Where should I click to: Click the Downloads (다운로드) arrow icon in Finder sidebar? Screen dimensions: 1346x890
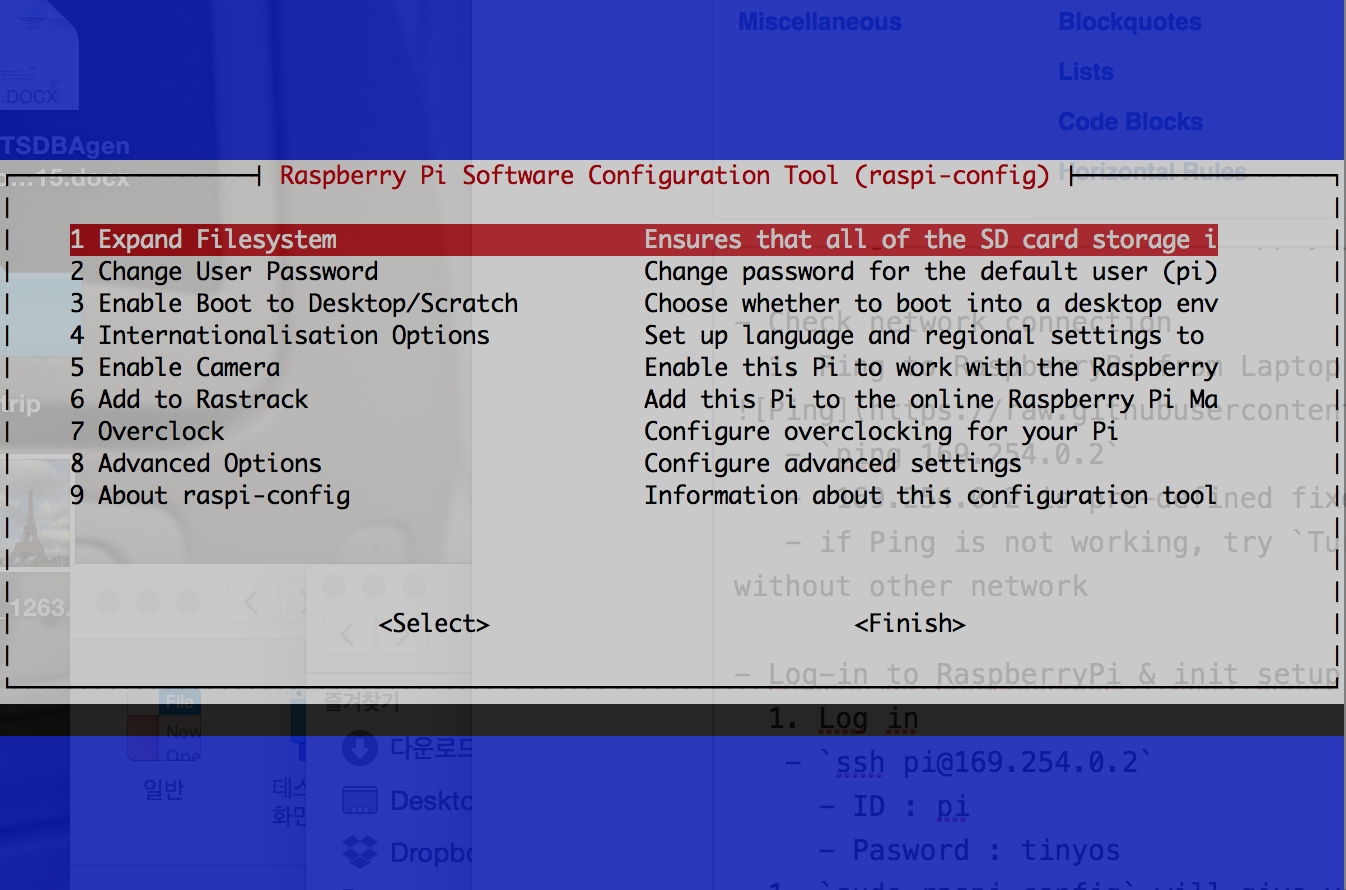[360, 749]
